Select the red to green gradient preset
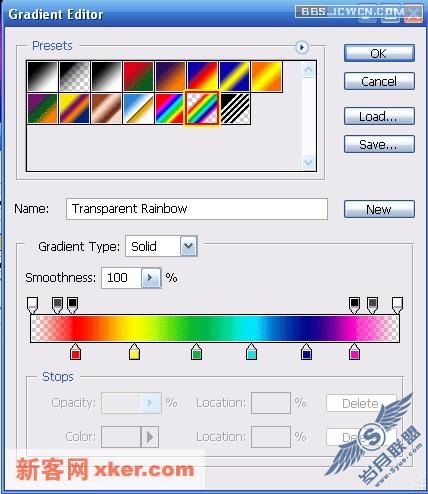 pyautogui.click(x=138, y=76)
